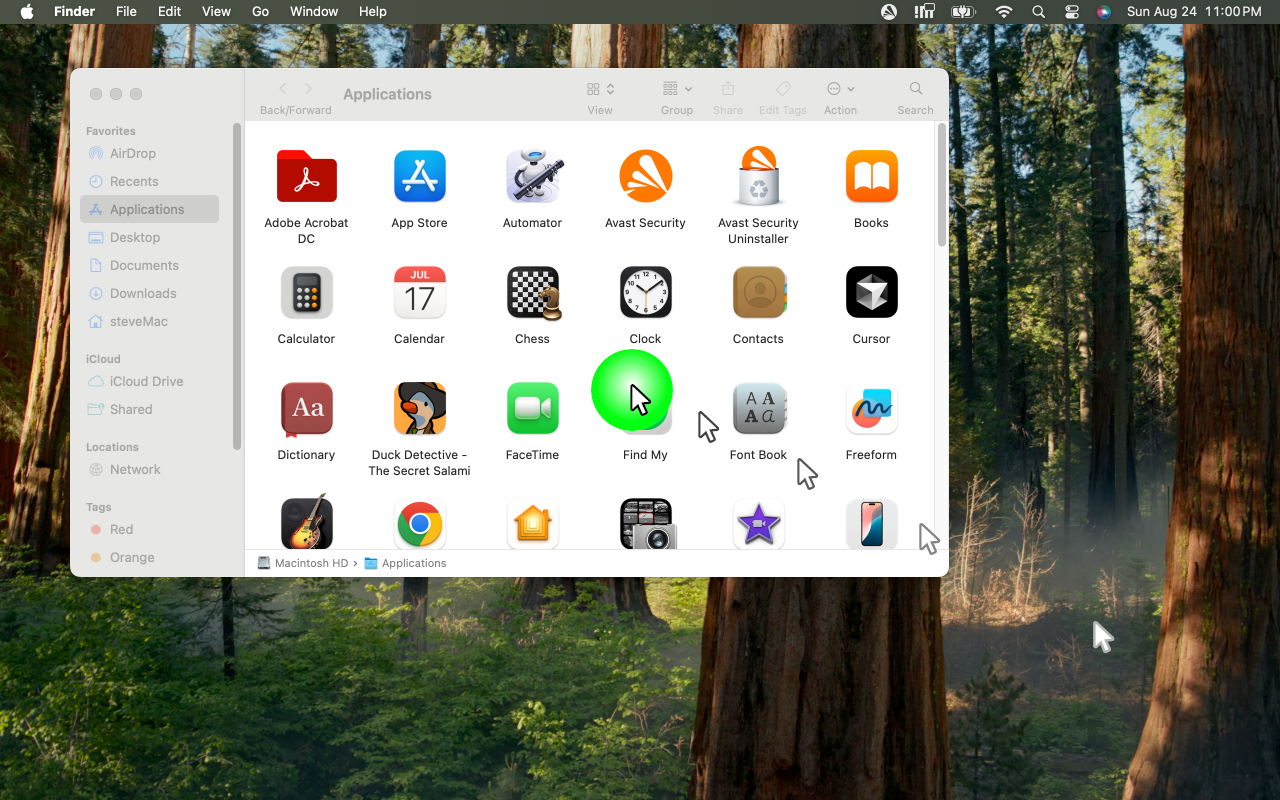The height and width of the screenshot is (800, 1280).
Task: Open the Adobe Acrobat DC app icon
Action: (306, 176)
